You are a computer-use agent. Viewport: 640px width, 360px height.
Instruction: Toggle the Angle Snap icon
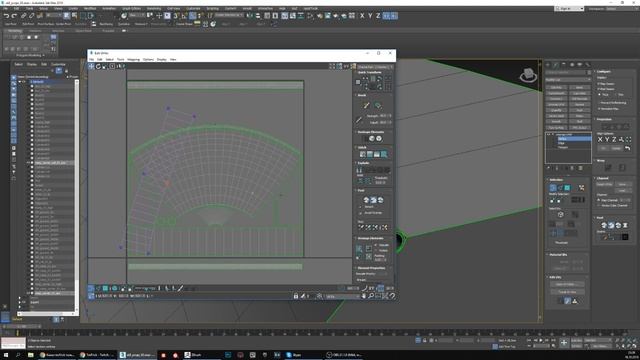coord(184,16)
